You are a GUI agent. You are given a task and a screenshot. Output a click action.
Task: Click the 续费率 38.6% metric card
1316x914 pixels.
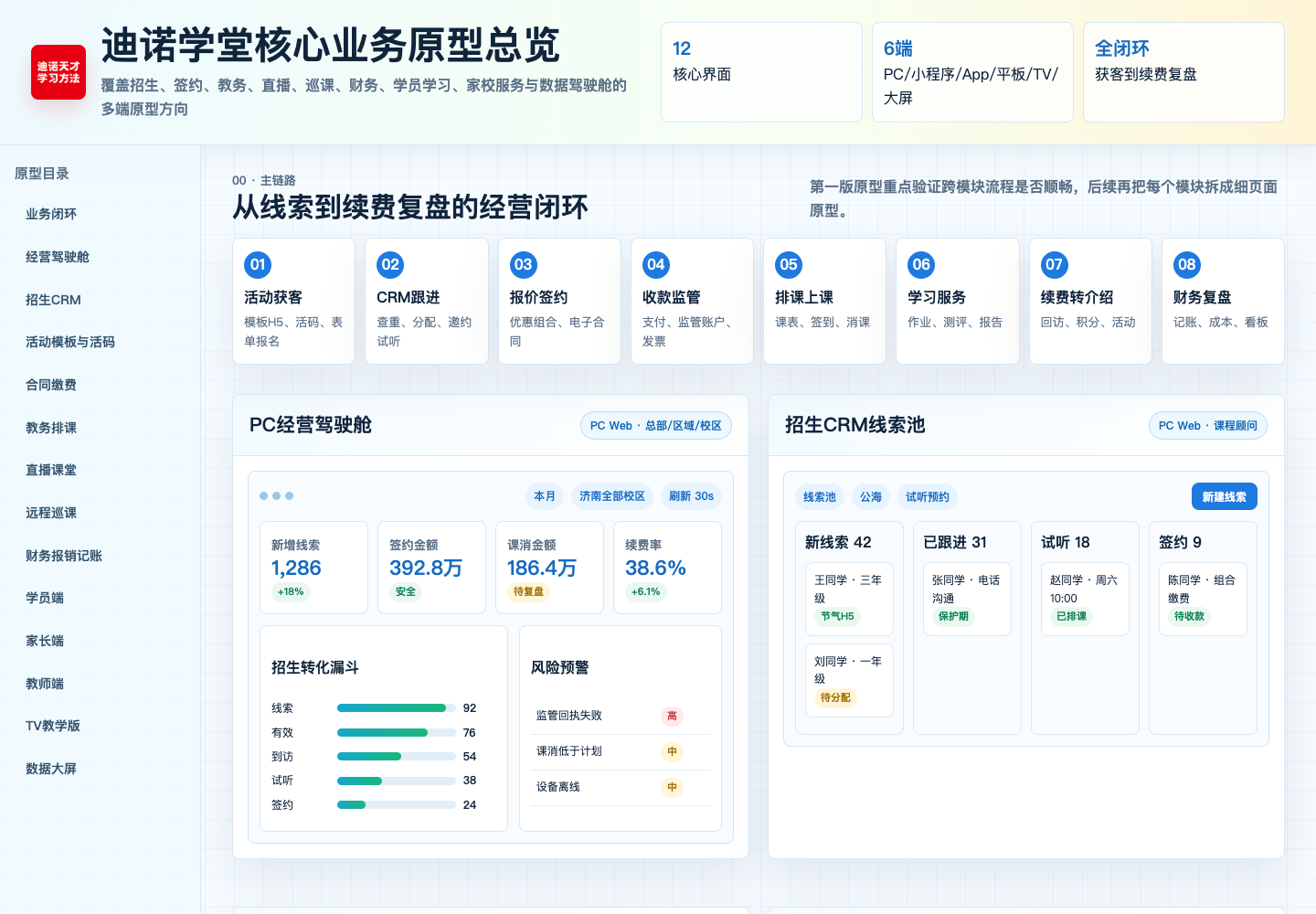[x=667, y=568]
